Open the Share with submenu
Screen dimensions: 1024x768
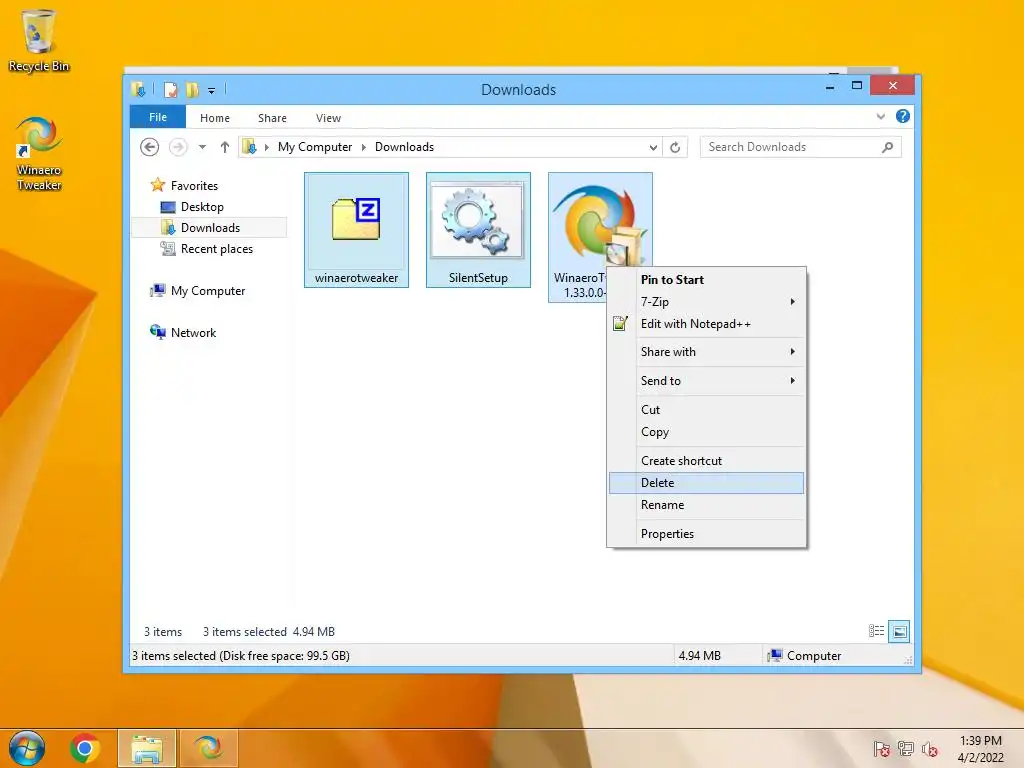[x=707, y=352]
